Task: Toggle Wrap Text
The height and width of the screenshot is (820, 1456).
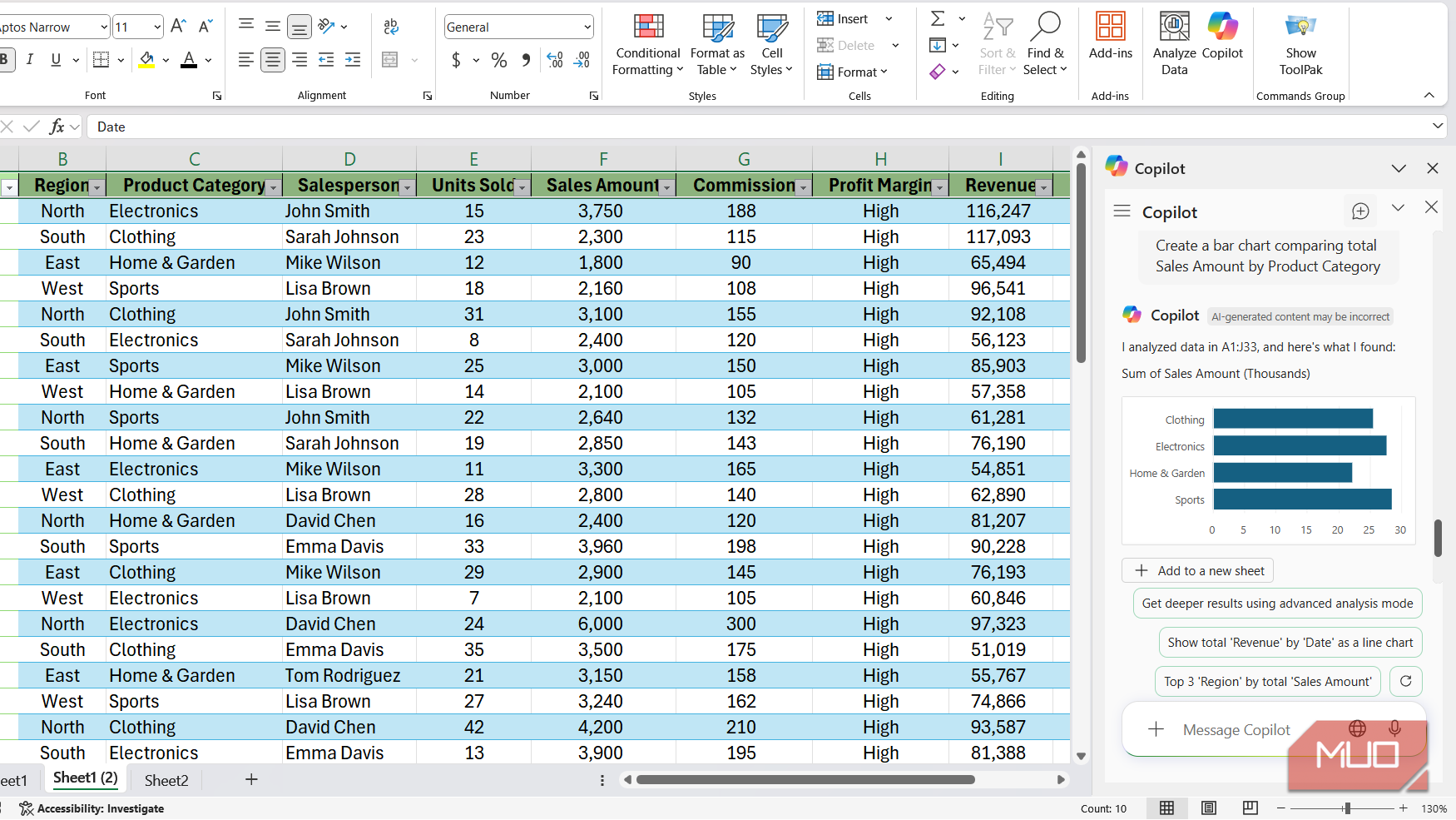Action: pos(391,27)
